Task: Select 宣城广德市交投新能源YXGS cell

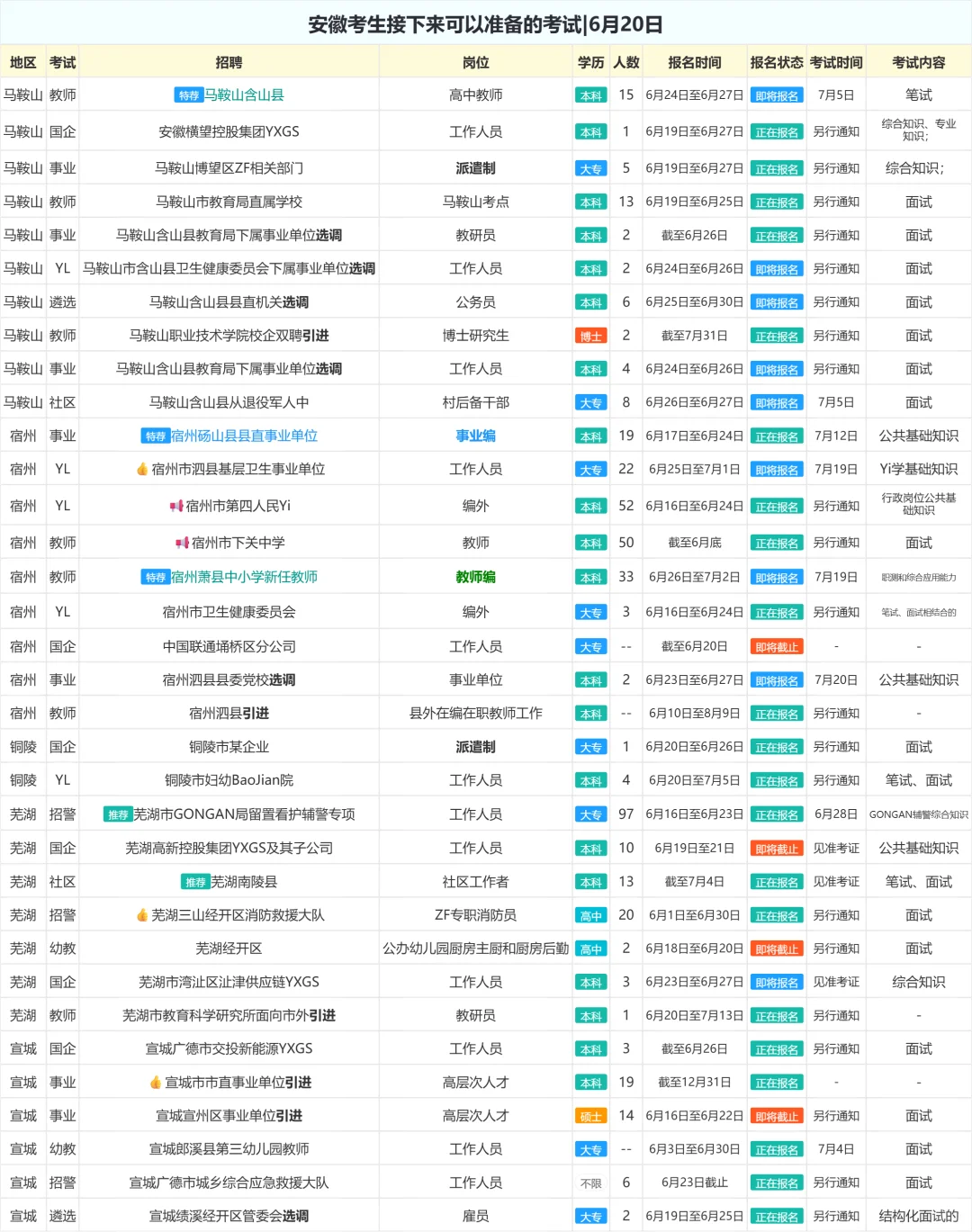Action: [229, 1048]
